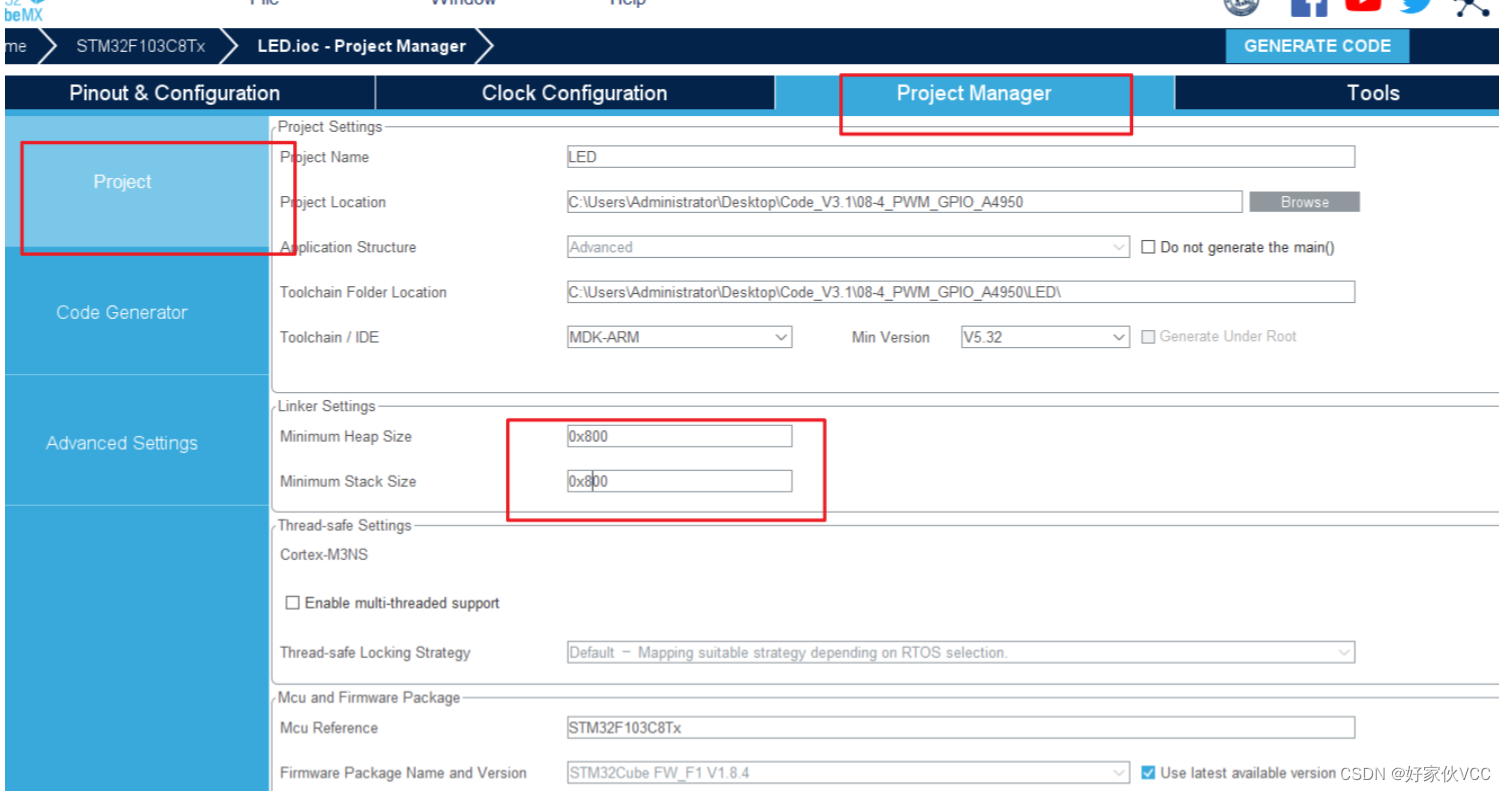
Task: Click the Min Version label
Action: (890, 337)
